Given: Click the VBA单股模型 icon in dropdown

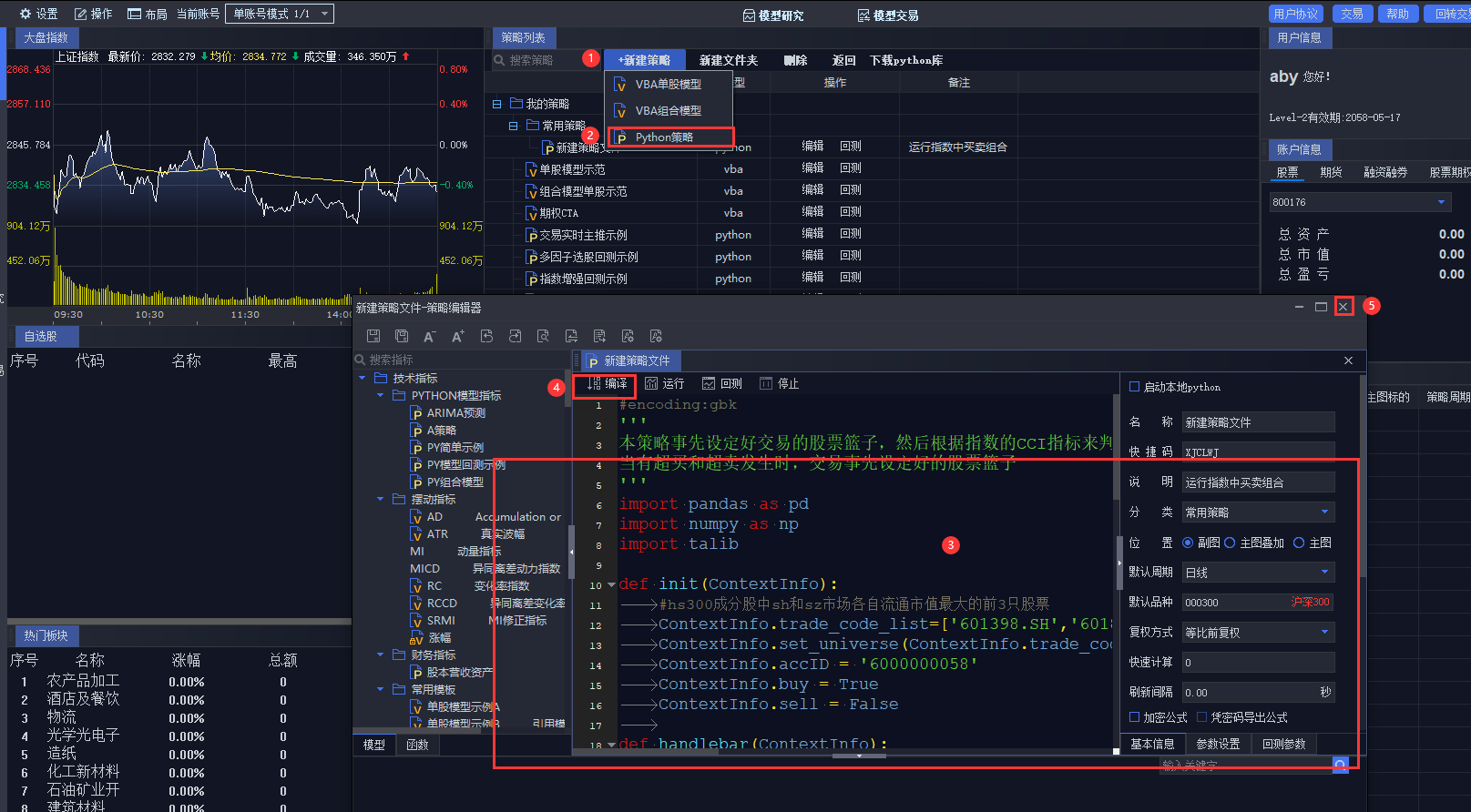Looking at the screenshot, I should click(619, 84).
